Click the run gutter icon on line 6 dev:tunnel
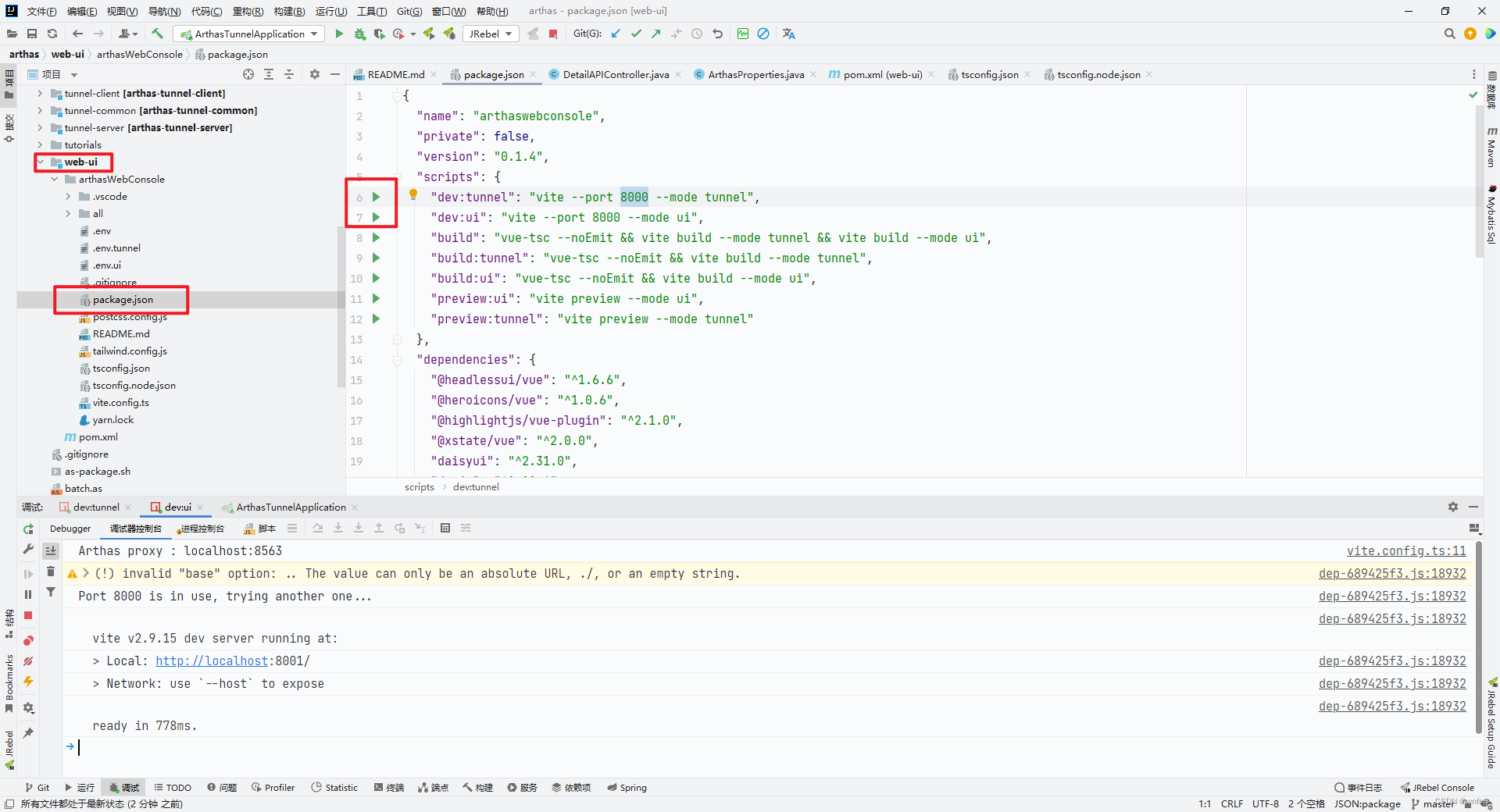1500x812 pixels. coord(377,198)
